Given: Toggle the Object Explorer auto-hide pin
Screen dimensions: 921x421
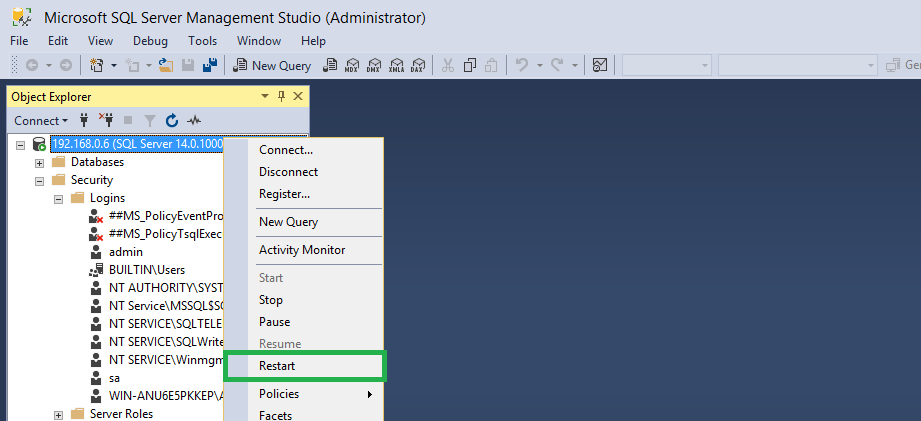Looking at the screenshot, I should tap(281, 96).
